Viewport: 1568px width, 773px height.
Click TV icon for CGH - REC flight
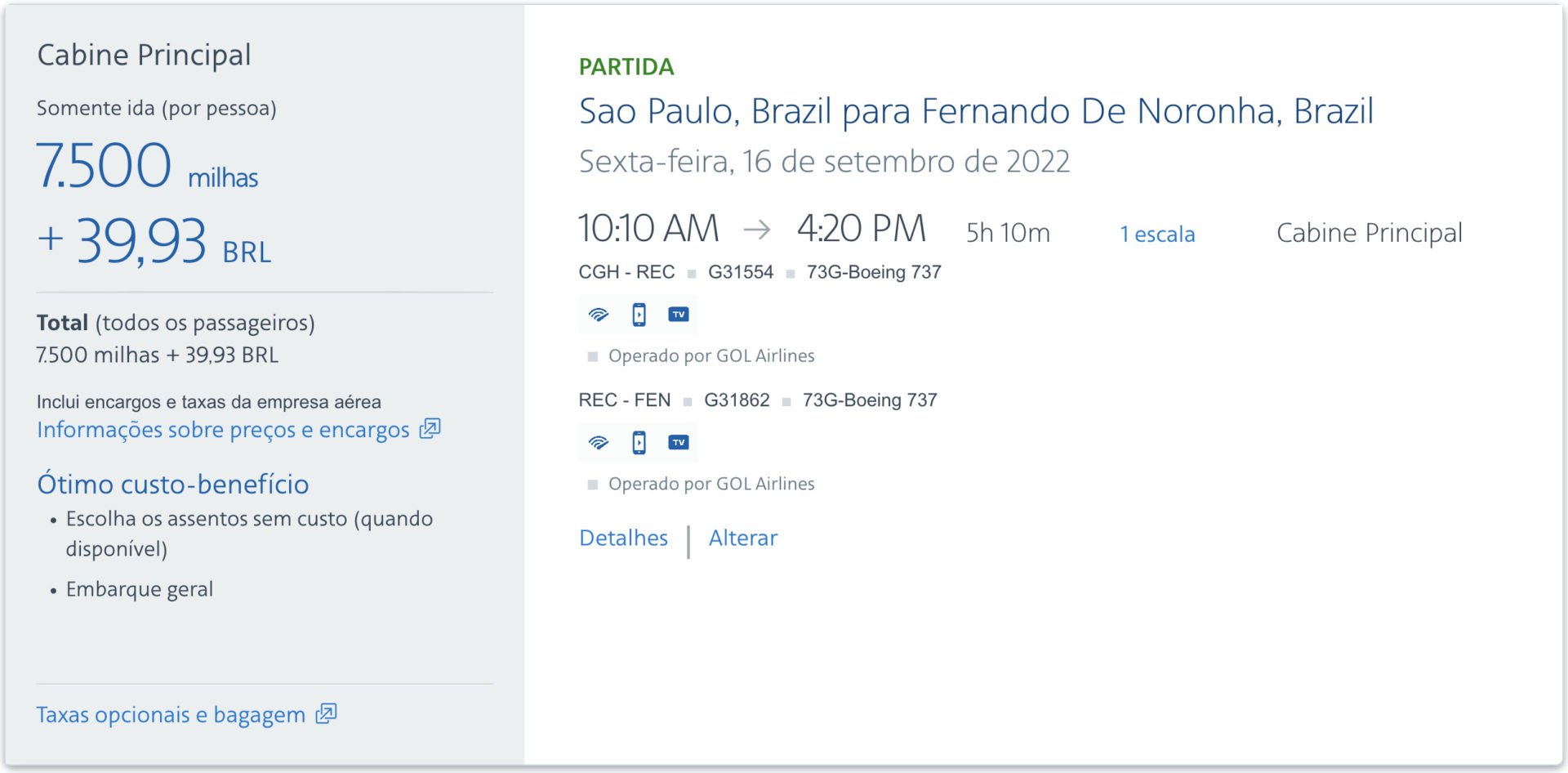(x=678, y=315)
